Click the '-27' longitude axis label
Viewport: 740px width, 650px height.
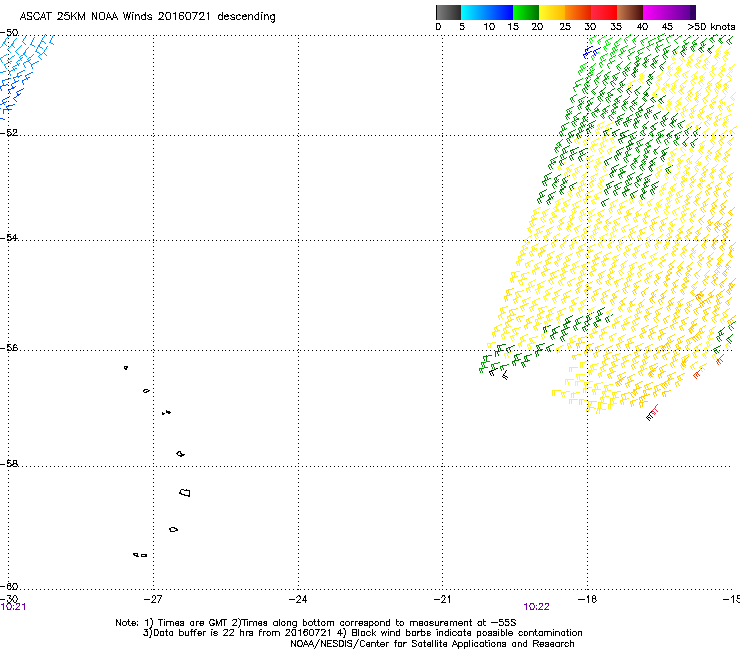point(153,599)
